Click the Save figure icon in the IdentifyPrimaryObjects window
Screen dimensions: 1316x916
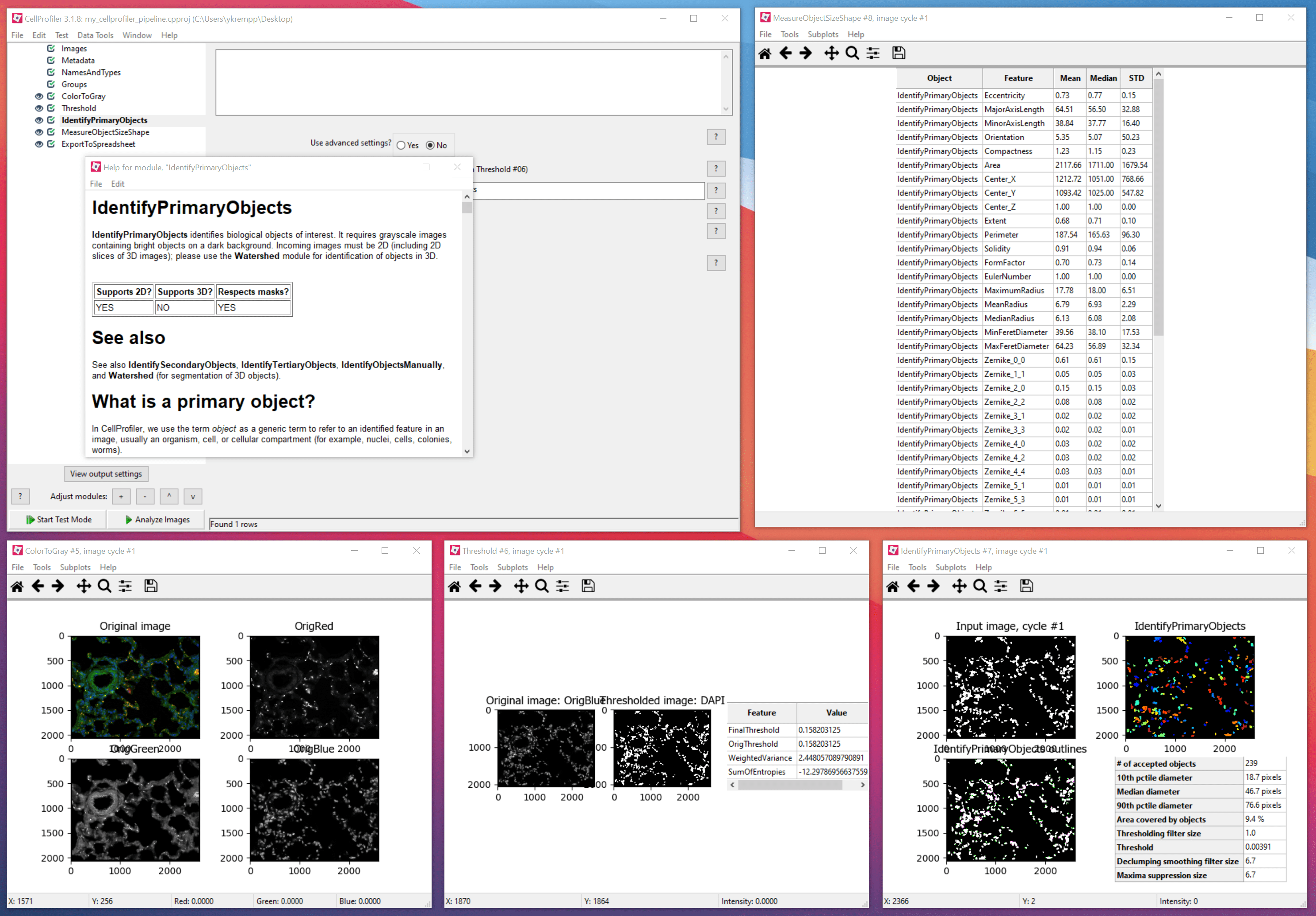click(1026, 586)
